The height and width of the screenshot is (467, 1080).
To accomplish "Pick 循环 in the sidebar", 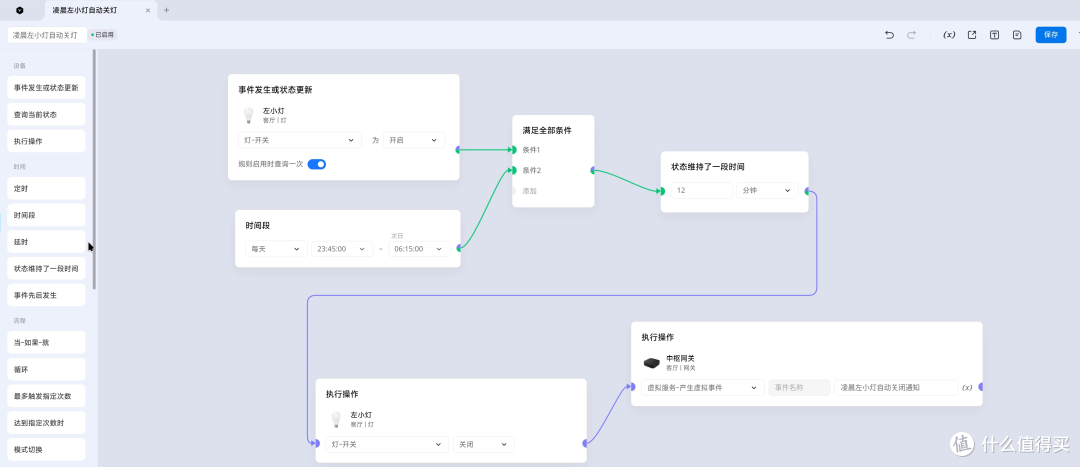I will click(46, 369).
